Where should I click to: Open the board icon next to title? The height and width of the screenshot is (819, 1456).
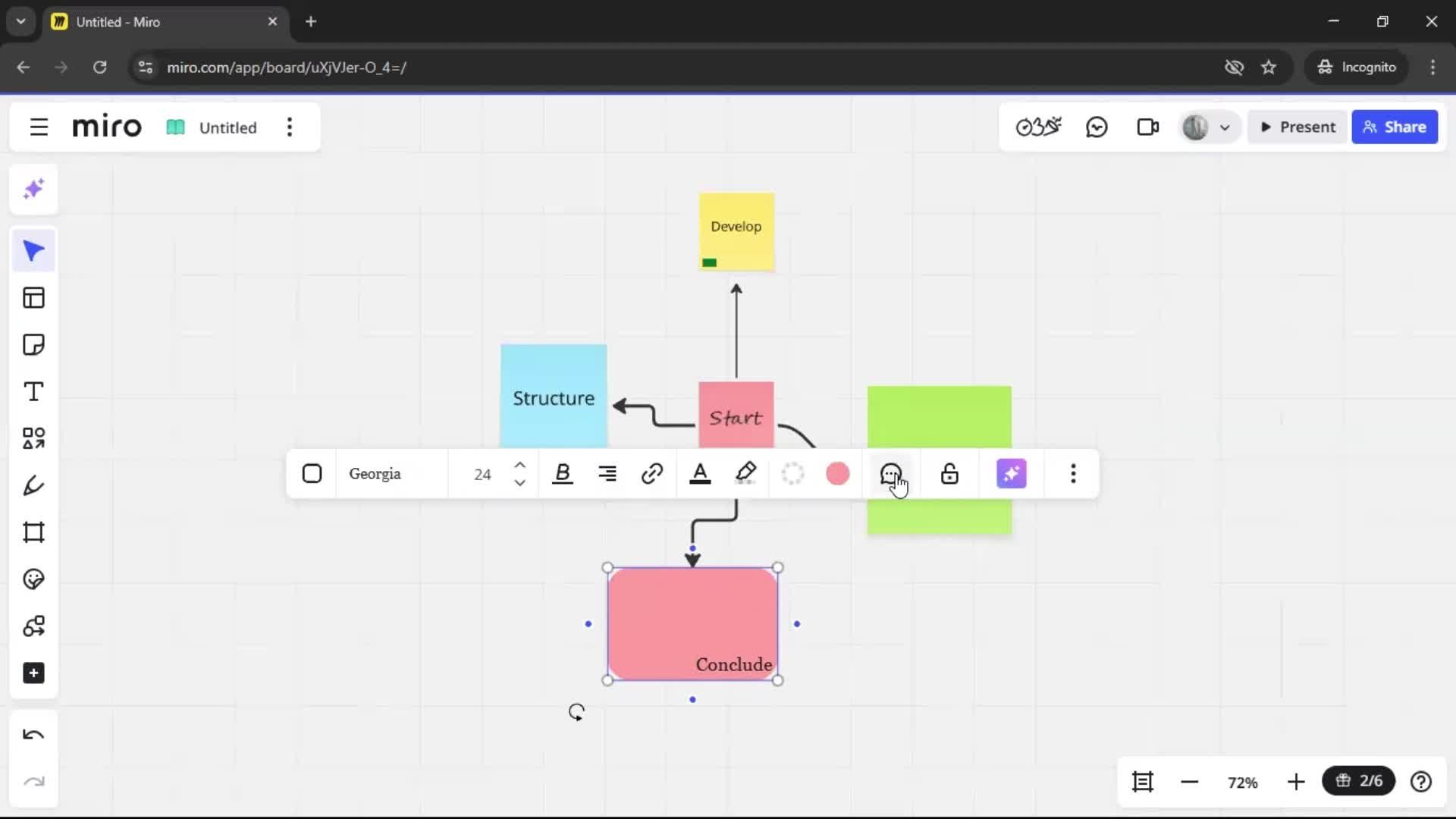point(175,127)
